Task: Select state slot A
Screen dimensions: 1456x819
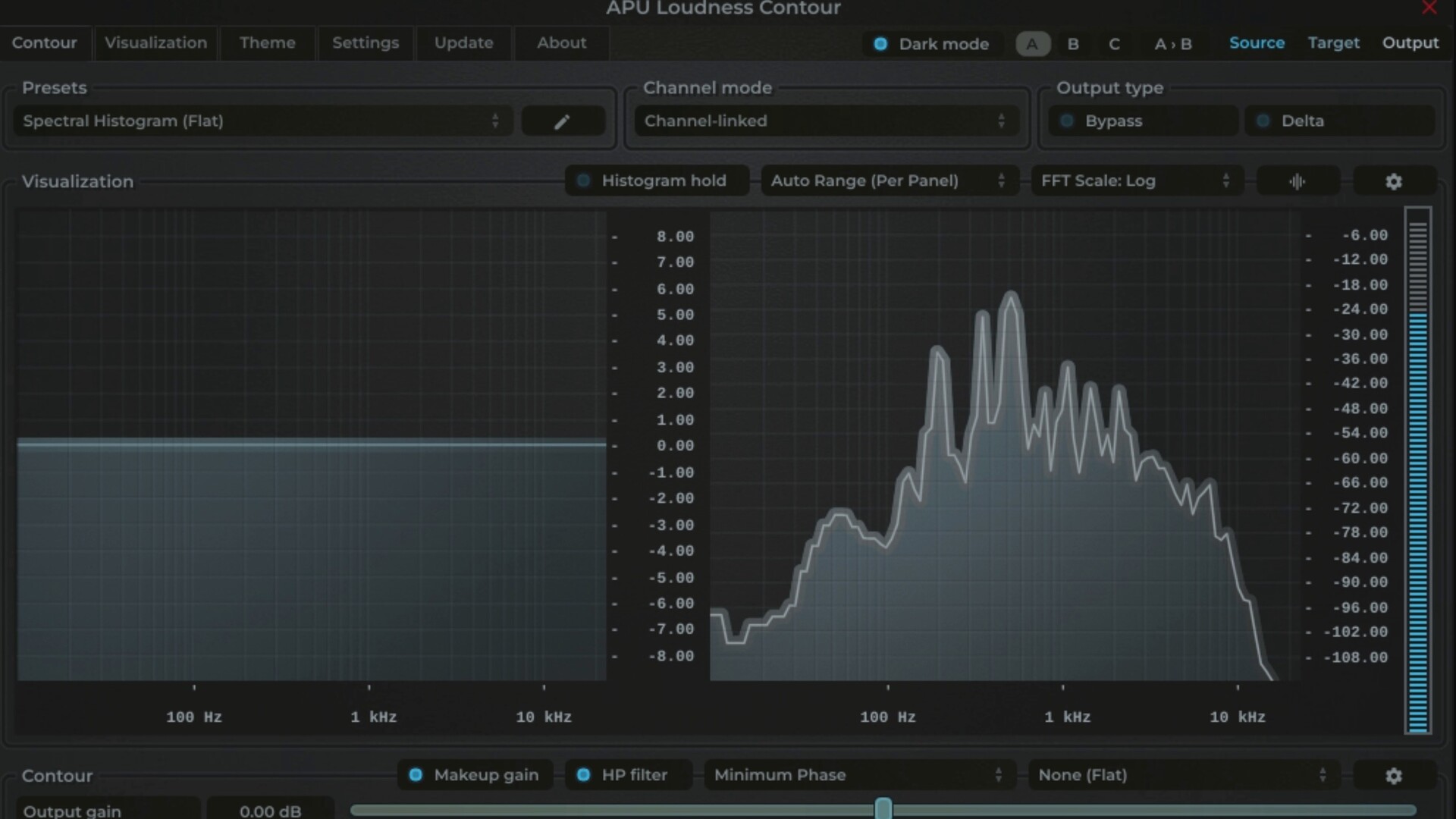Action: click(x=1033, y=44)
